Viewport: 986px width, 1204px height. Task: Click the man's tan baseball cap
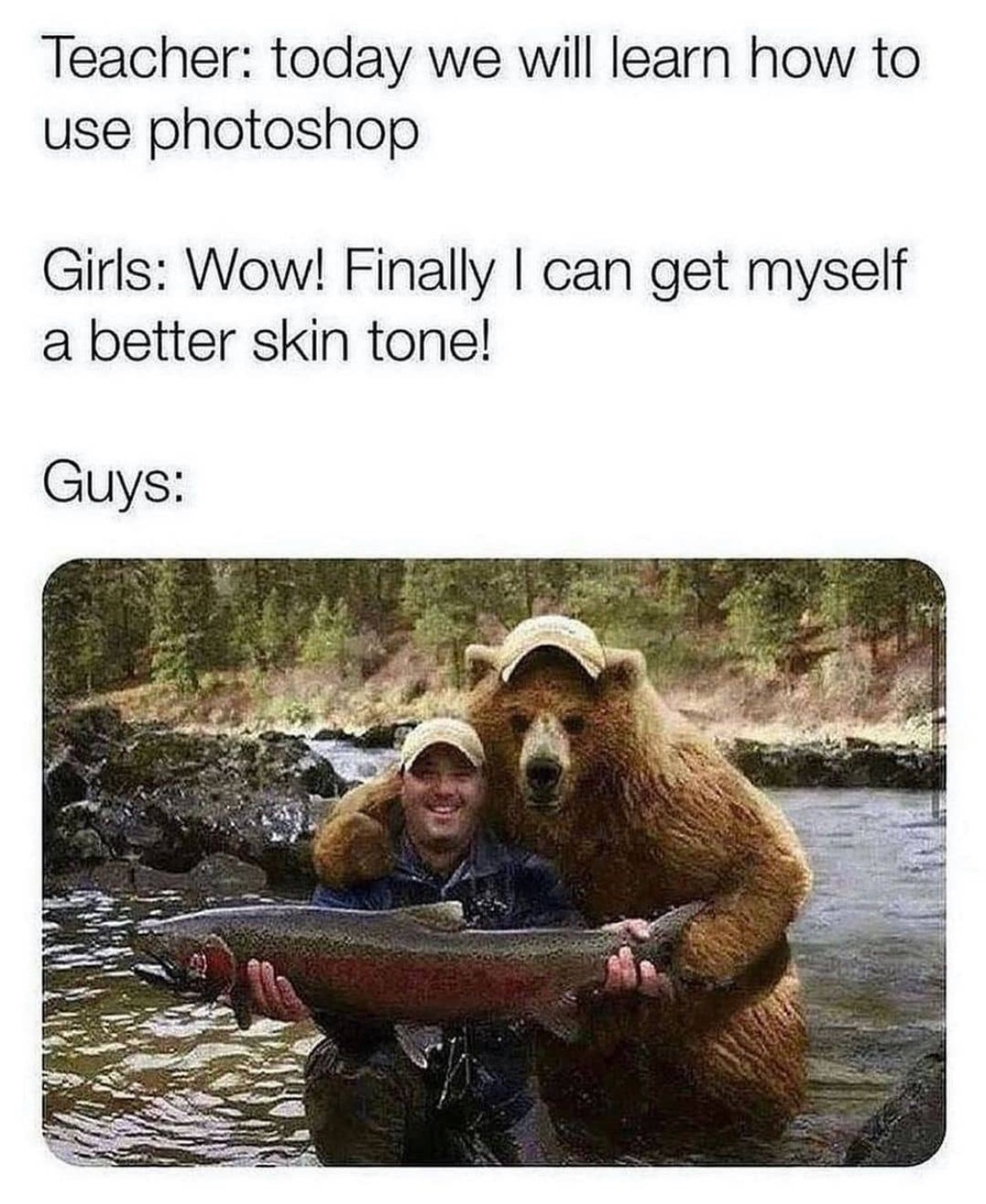pyautogui.click(x=442, y=744)
